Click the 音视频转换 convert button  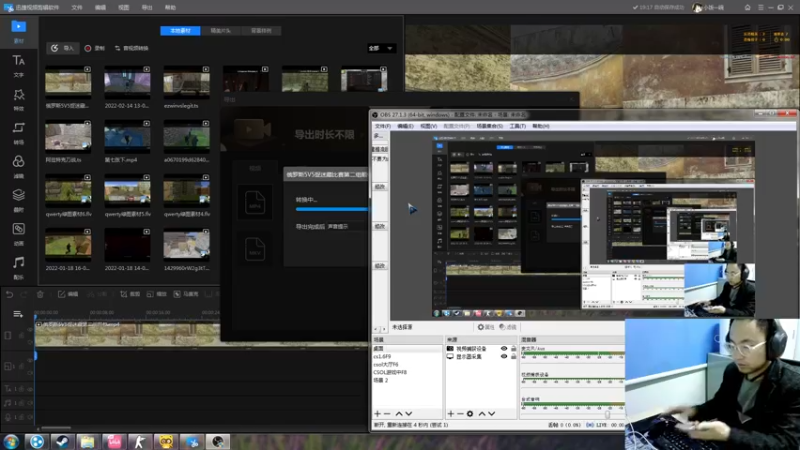tap(132, 48)
